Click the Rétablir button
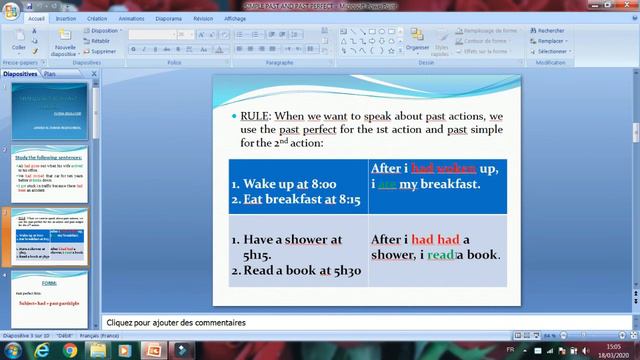The width and height of the screenshot is (640, 360). coord(97,41)
